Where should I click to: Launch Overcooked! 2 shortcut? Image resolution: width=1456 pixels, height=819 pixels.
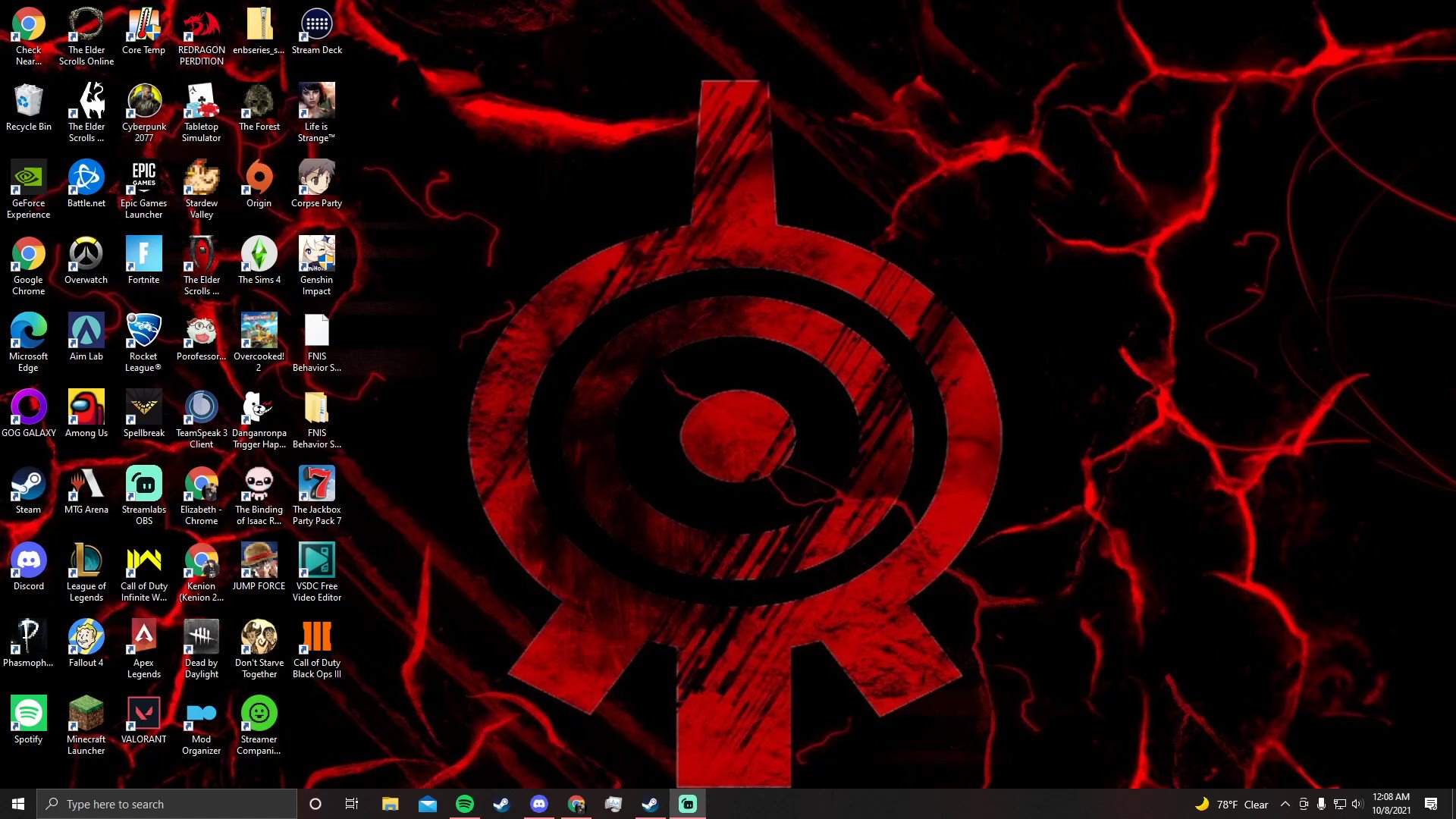click(x=259, y=343)
